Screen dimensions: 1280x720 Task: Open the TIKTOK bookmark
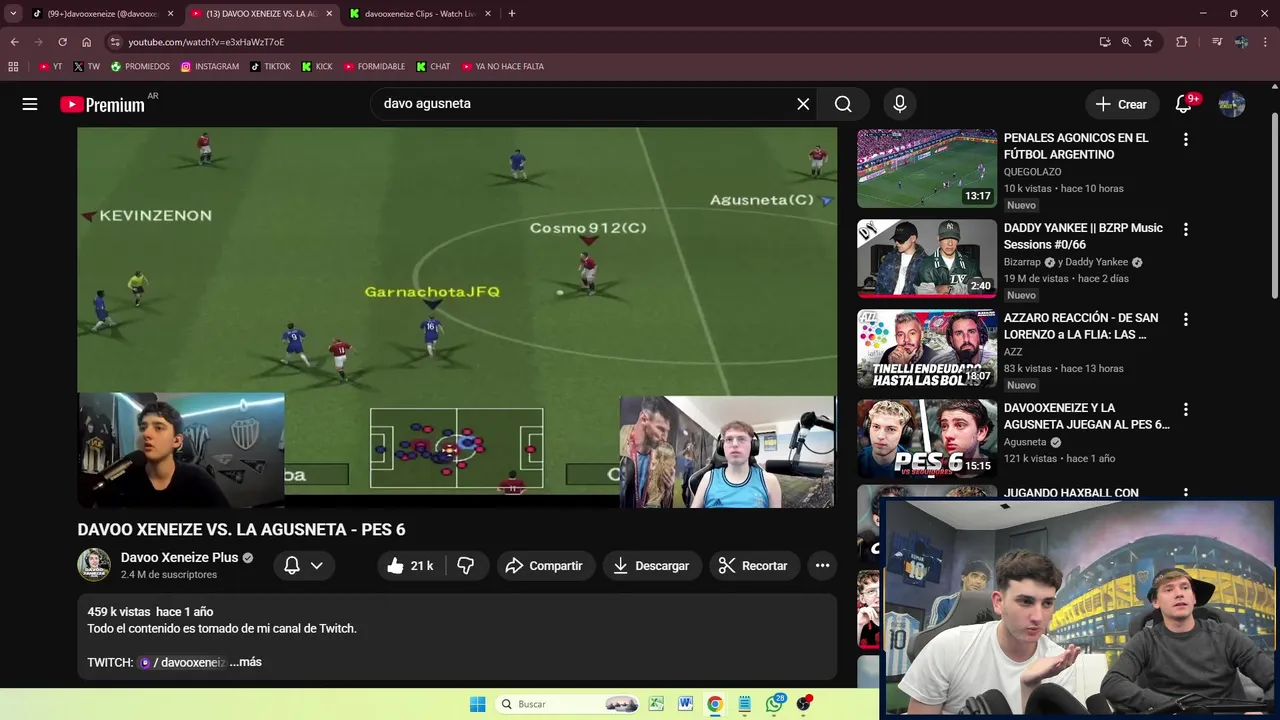point(270,67)
